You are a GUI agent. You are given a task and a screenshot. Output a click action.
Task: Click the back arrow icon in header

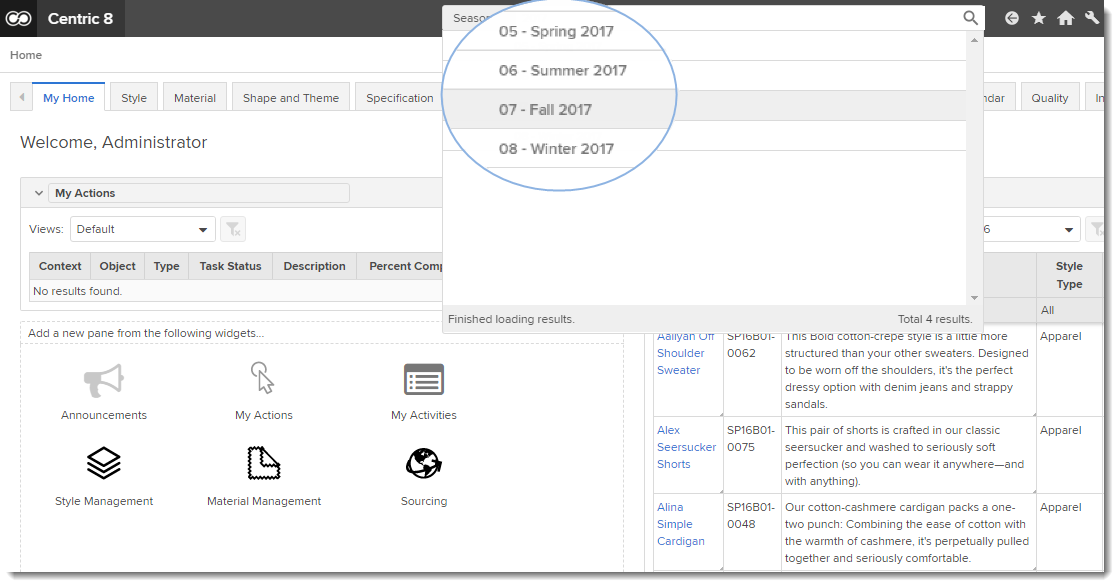point(1012,18)
